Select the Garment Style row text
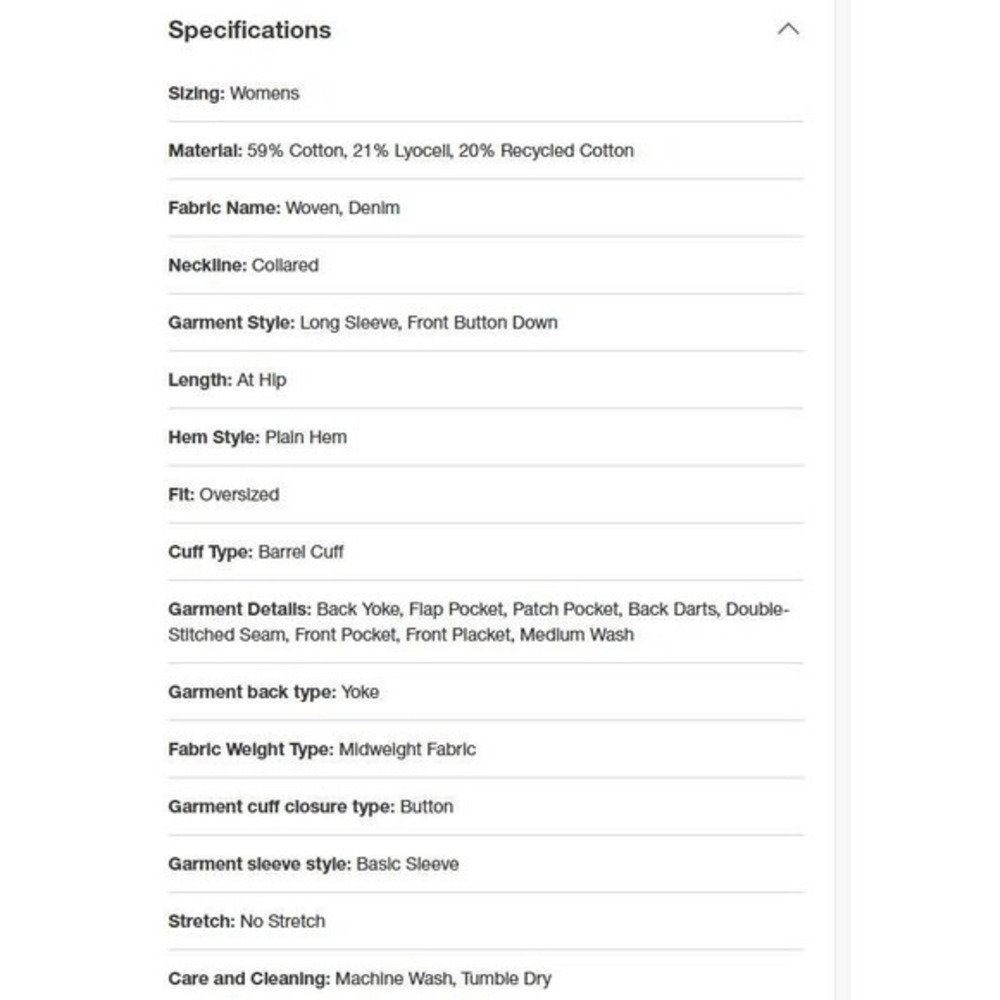Image resolution: width=1000 pixels, height=1000 pixels. (362, 323)
